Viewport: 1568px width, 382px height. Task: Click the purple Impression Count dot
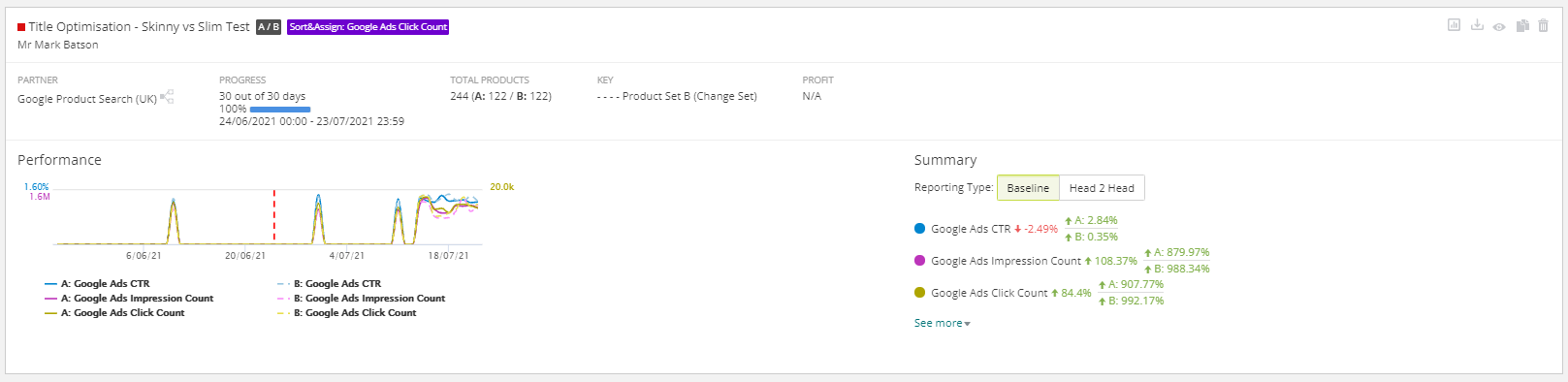919,261
